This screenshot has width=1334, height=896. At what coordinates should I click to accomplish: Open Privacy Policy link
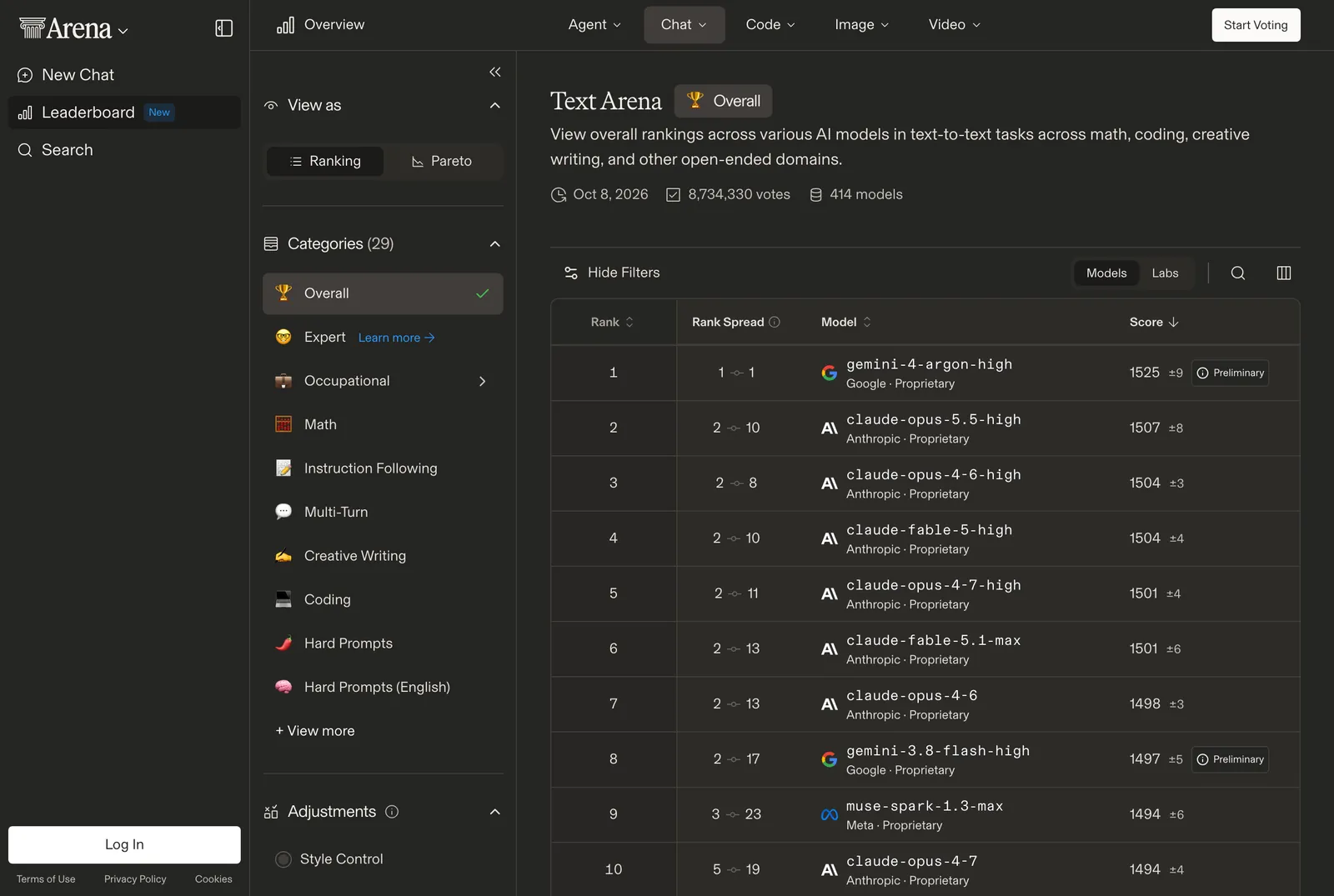[135, 879]
